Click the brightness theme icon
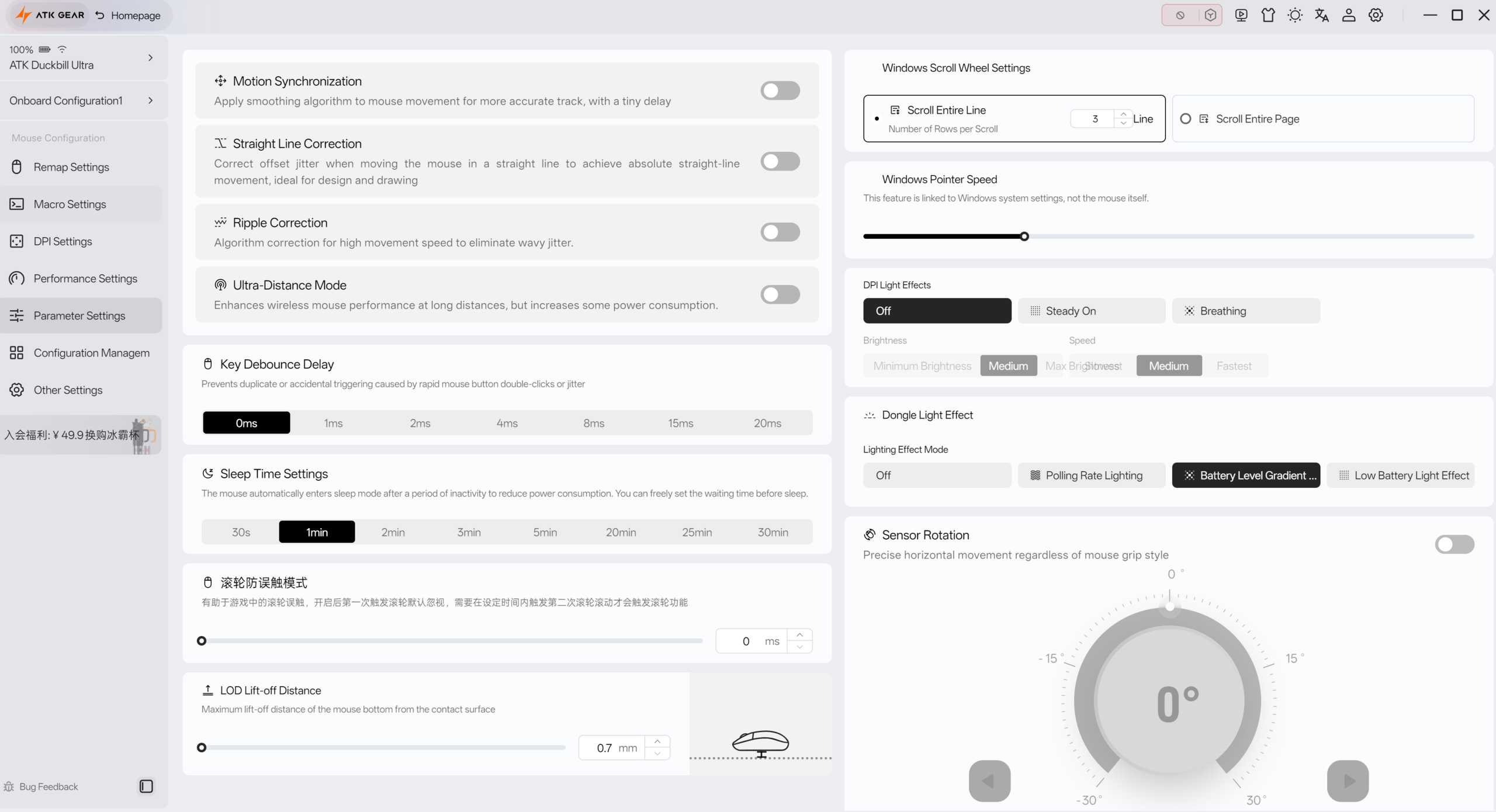Image resolution: width=1496 pixels, height=812 pixels. (x=1294, y=15)
